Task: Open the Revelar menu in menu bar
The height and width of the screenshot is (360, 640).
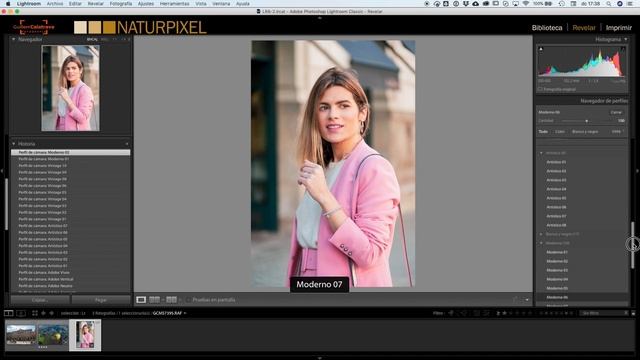Action: (96, 4)
